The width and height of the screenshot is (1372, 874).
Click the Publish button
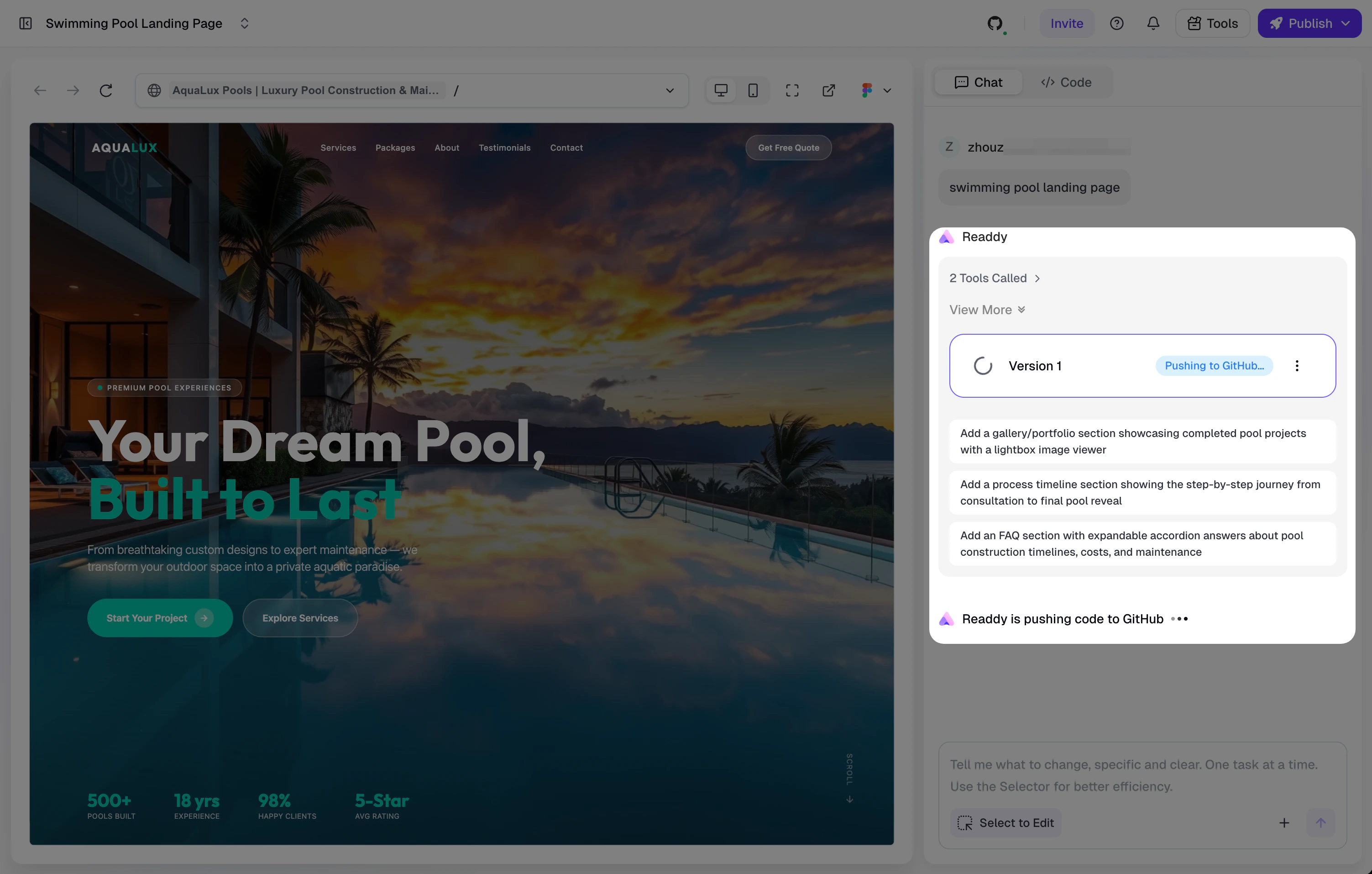[x=1309, y=23]
